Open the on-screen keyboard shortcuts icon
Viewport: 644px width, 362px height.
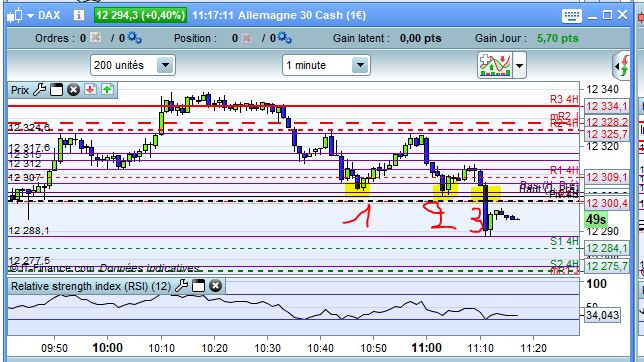(572, 16)
